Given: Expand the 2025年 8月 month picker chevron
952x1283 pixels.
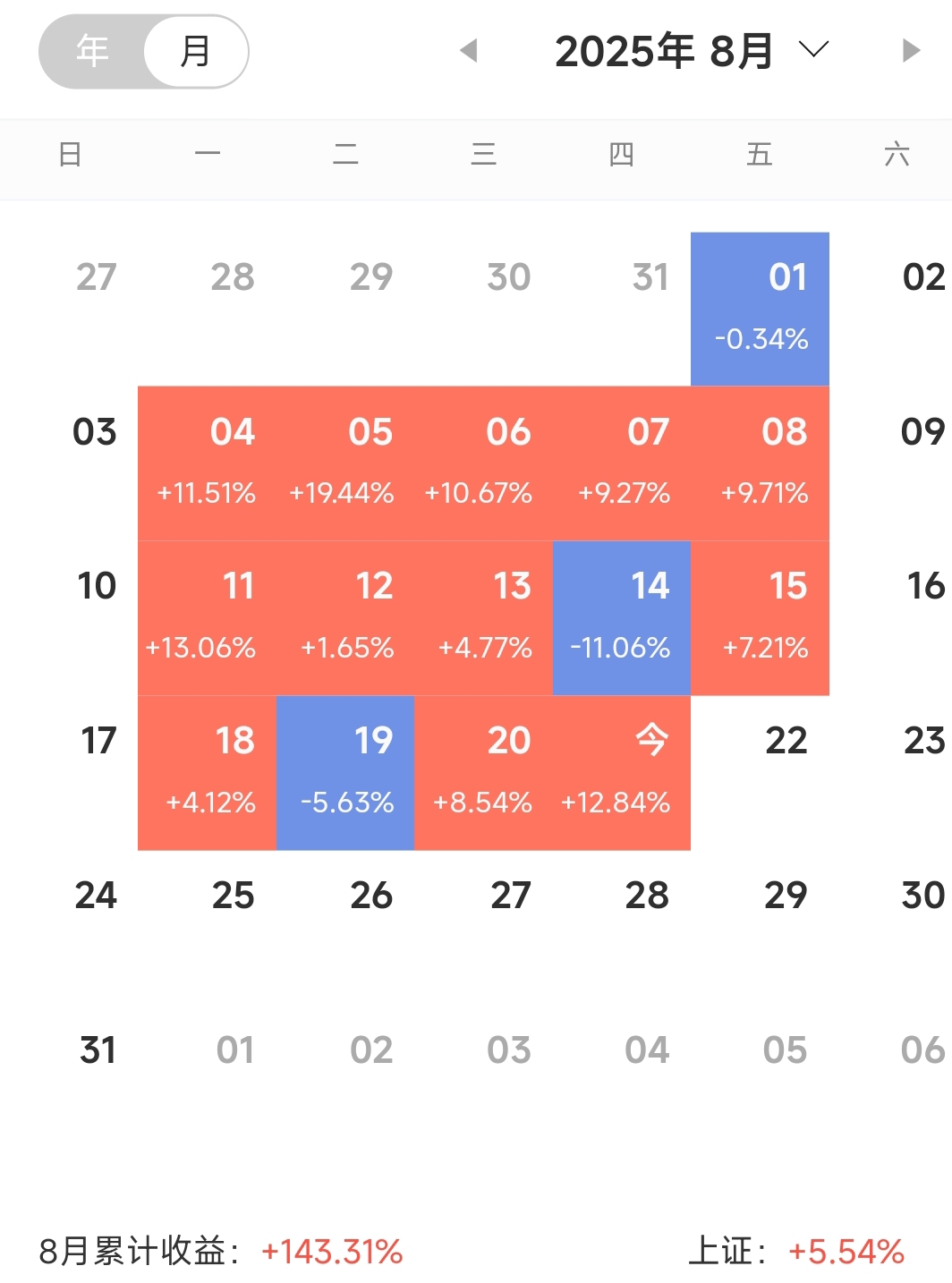Looking at the screenshot, I should [813, 49].
